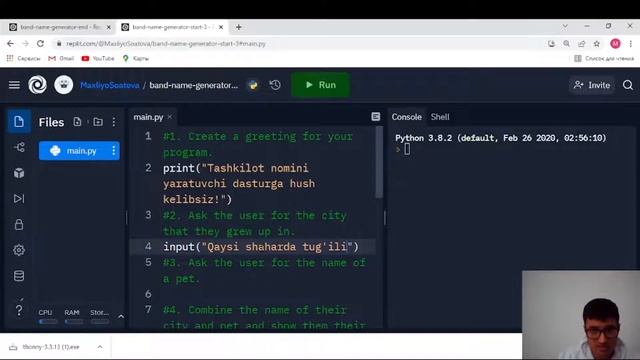Invite collaborators with the Invite button
Screen dimensions: 640x360
point(591,85)
